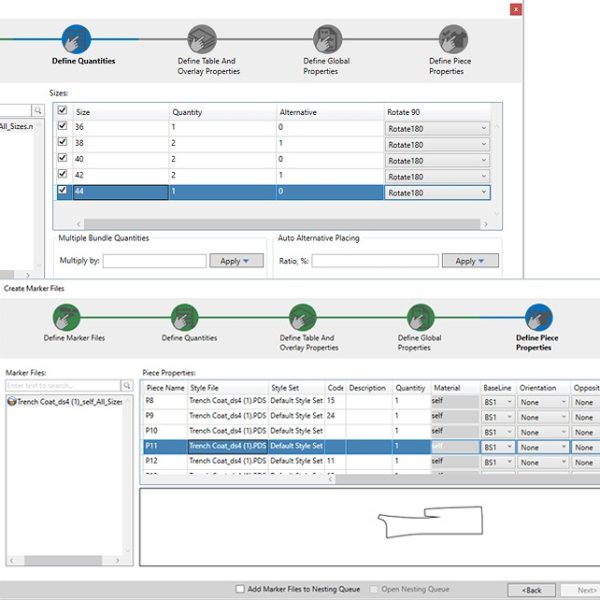Screen dimensions: 600x600
Task: Enable Add Marker Files to Nesting Queue
Action: (x=240, y=589)
